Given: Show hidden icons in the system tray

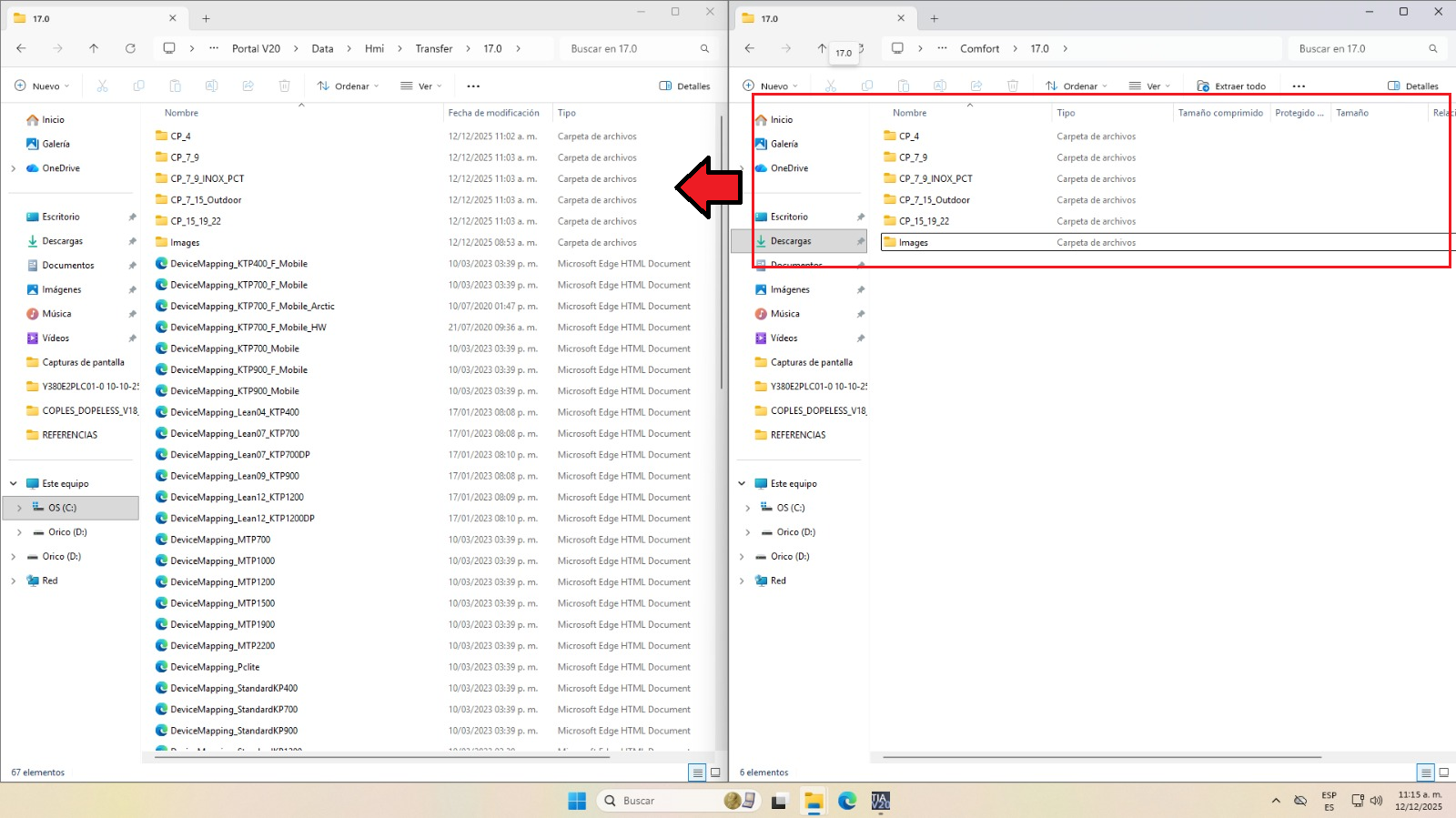Looking at the screenshot, I should pyautogui.click(x=1276, y=801).
